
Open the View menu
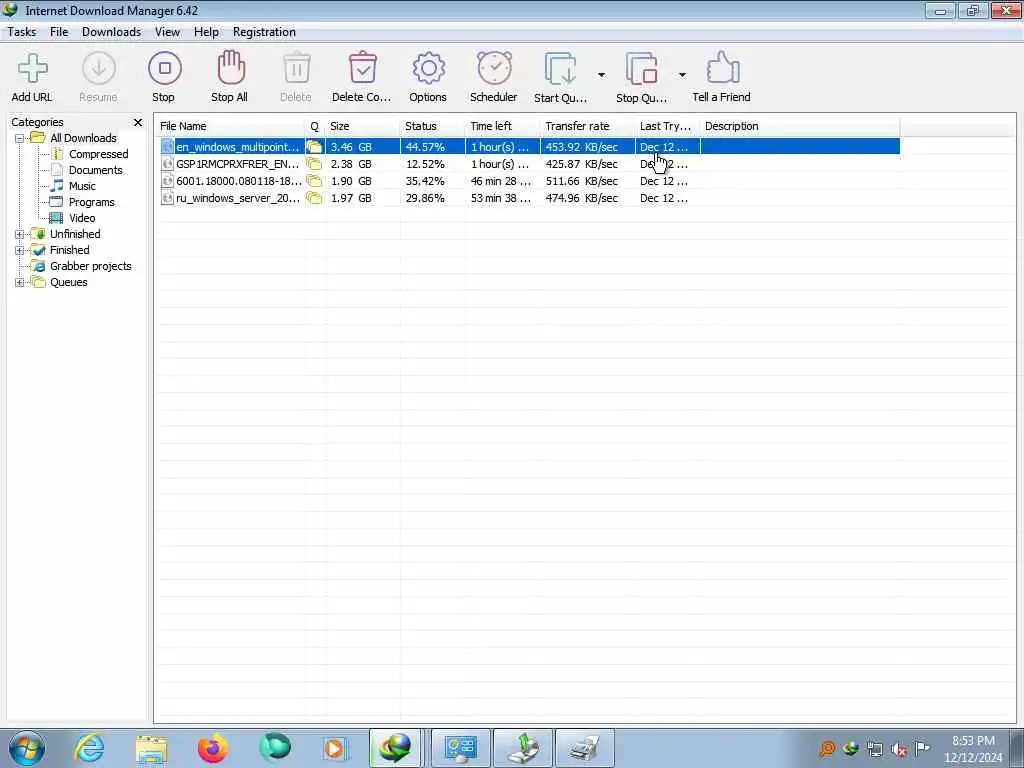coord(167,32)
